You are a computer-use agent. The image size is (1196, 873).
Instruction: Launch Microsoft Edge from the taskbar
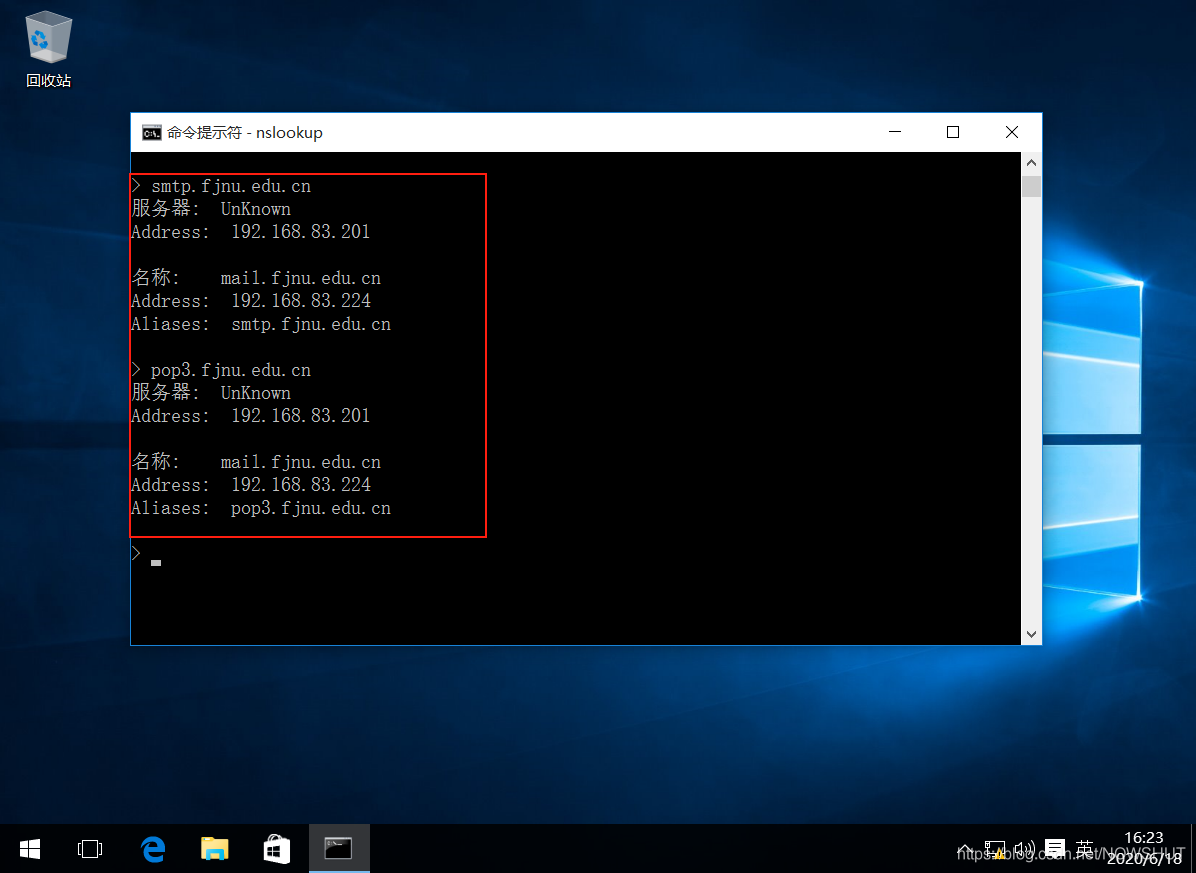[x=152, y=849]
